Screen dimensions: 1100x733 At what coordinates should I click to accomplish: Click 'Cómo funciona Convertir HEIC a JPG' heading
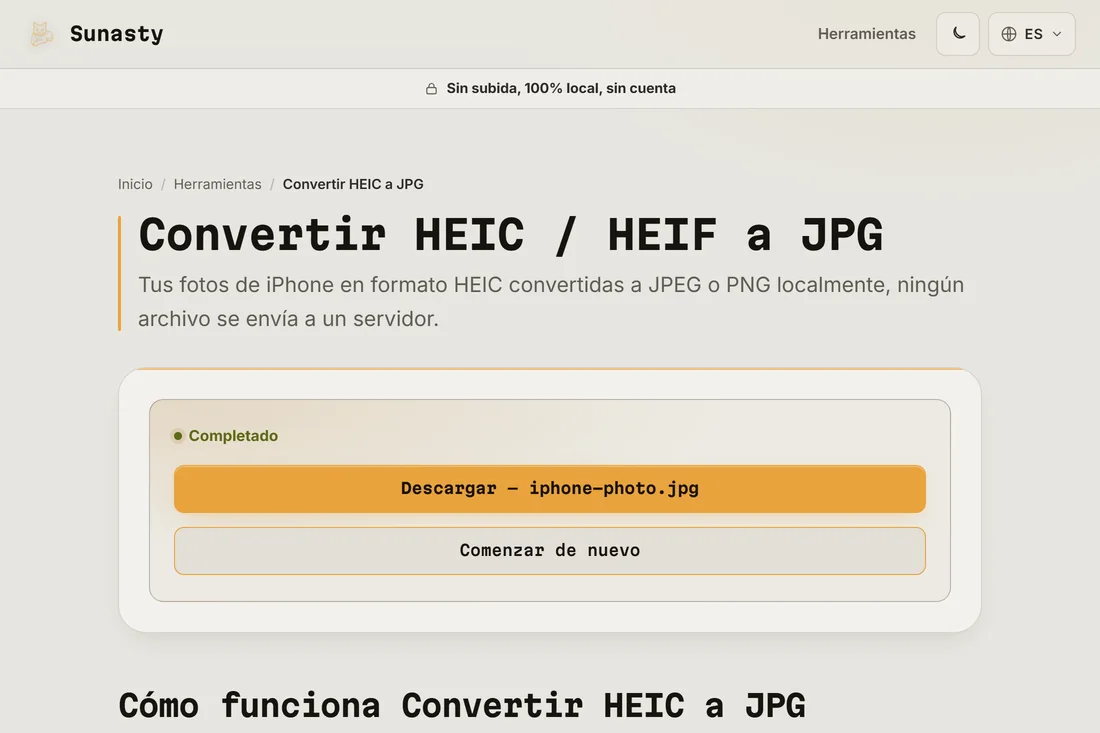pos(462,705)
